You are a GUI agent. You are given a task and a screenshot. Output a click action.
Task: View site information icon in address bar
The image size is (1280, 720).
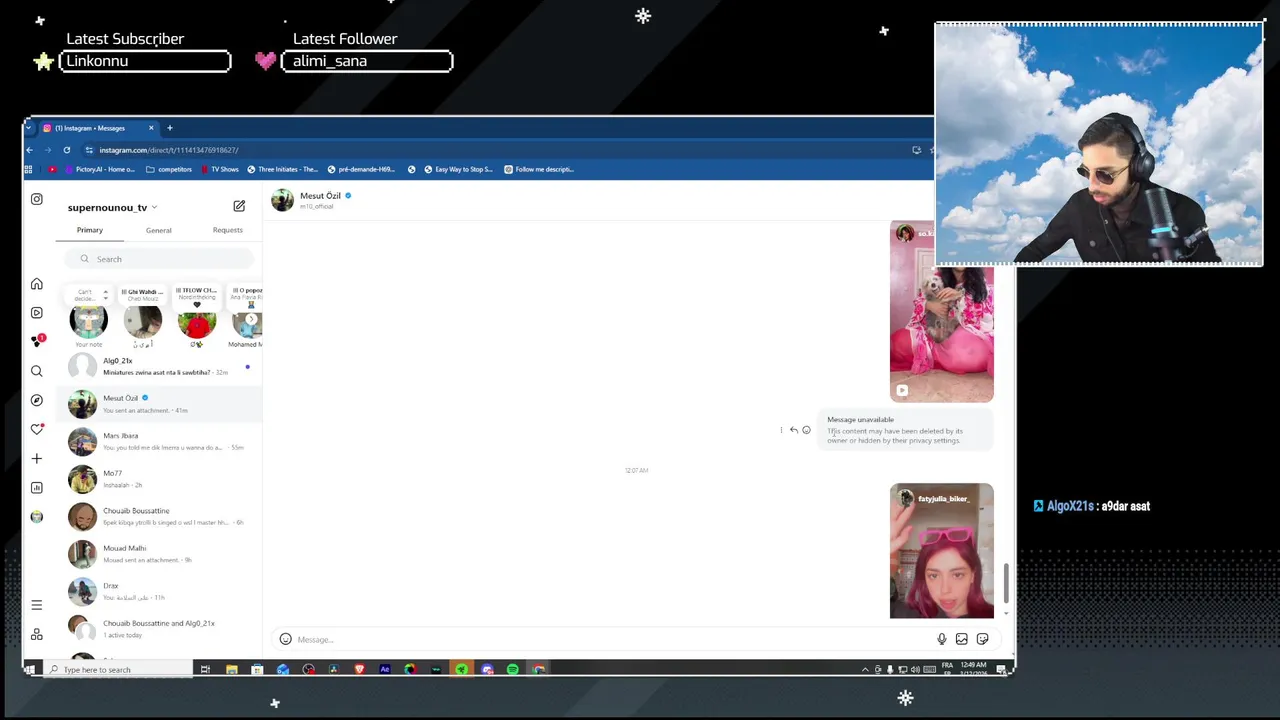[89, 150]
